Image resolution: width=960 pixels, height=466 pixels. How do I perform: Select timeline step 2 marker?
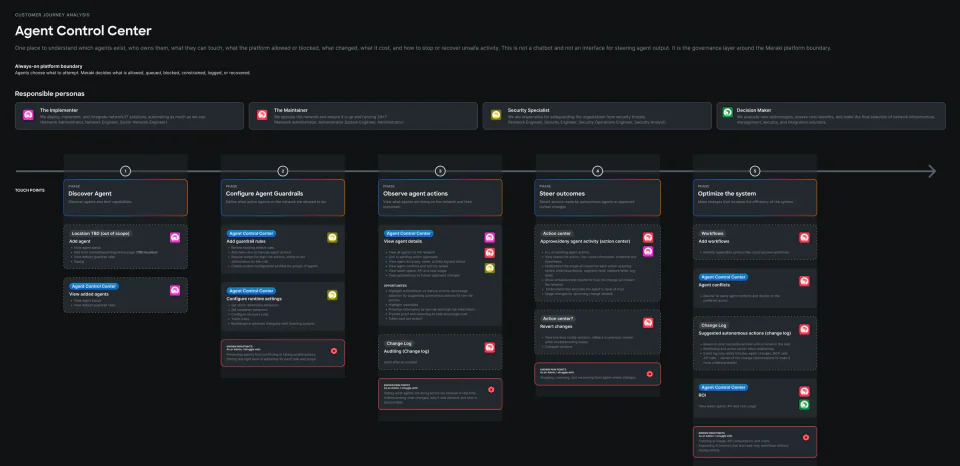coord(282,171)
